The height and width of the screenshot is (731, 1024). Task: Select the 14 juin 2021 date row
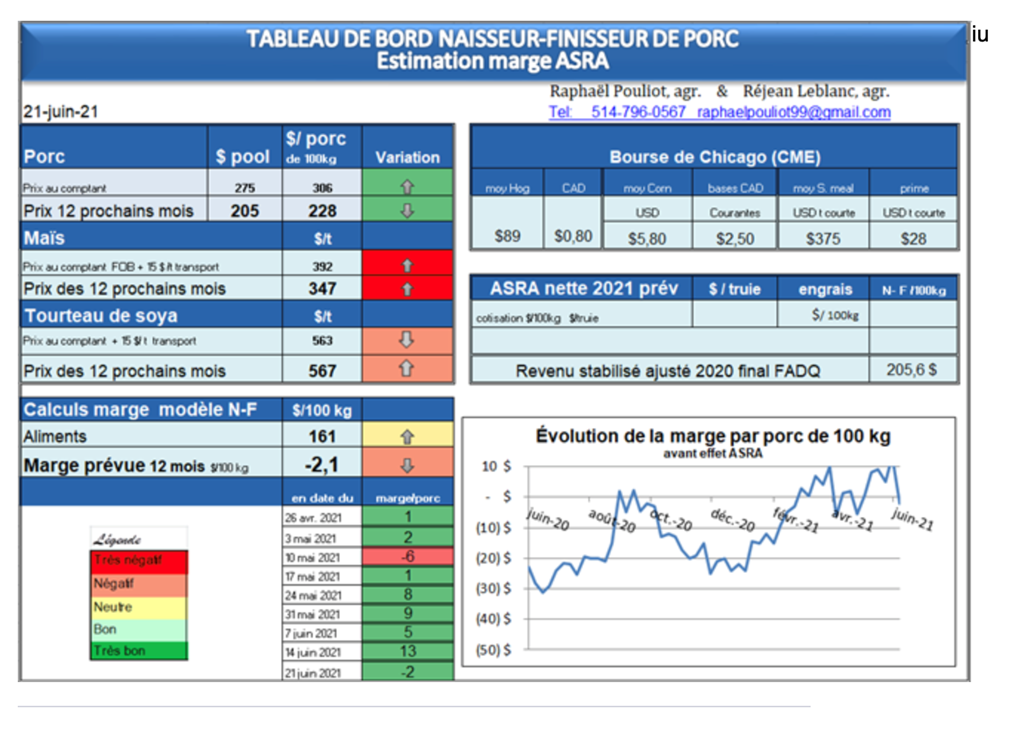(x=321, y=652)
